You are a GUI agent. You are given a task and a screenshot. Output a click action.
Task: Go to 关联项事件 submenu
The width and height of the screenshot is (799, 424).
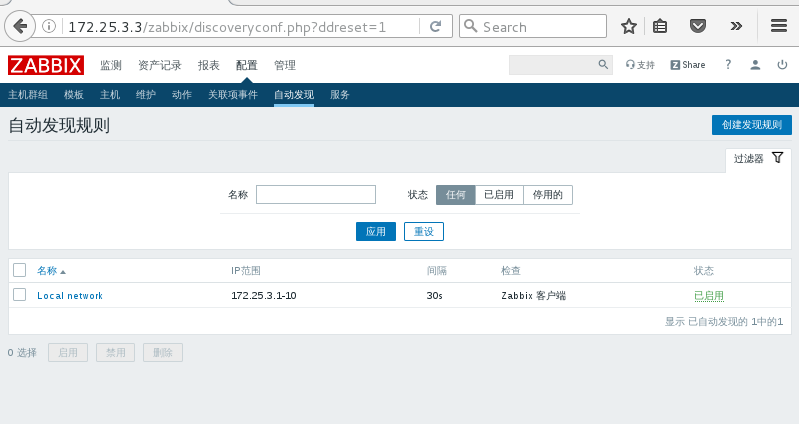(233, 95)
